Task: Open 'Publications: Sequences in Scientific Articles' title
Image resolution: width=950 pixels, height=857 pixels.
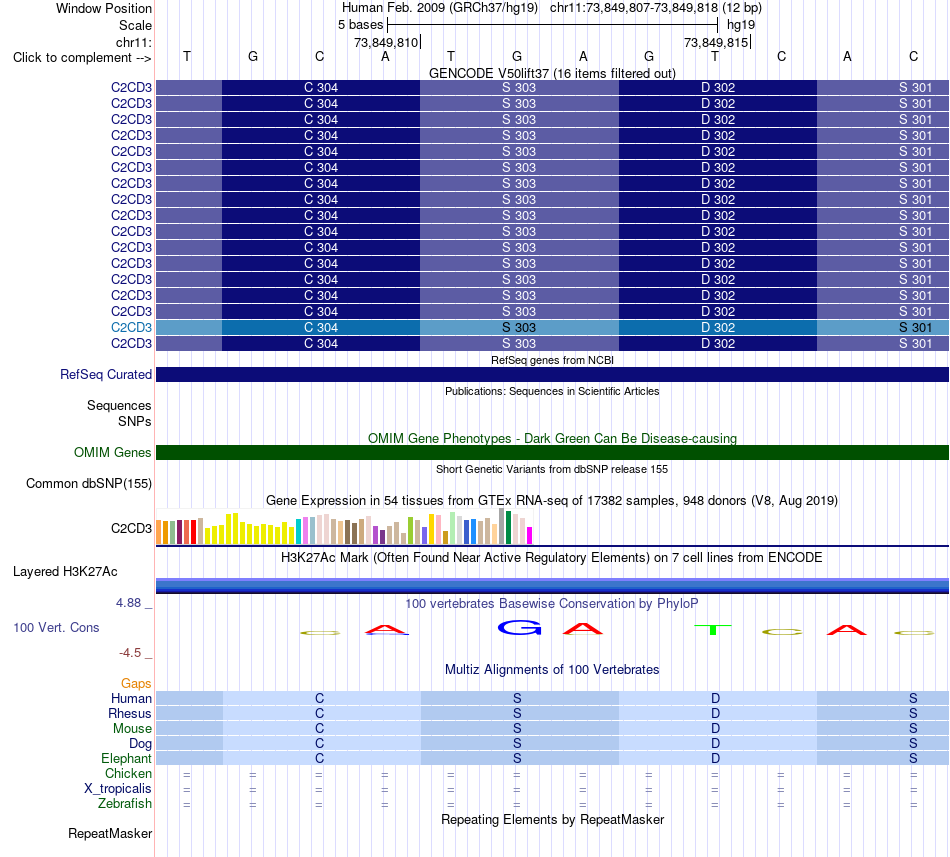Action: pos(552,391)
